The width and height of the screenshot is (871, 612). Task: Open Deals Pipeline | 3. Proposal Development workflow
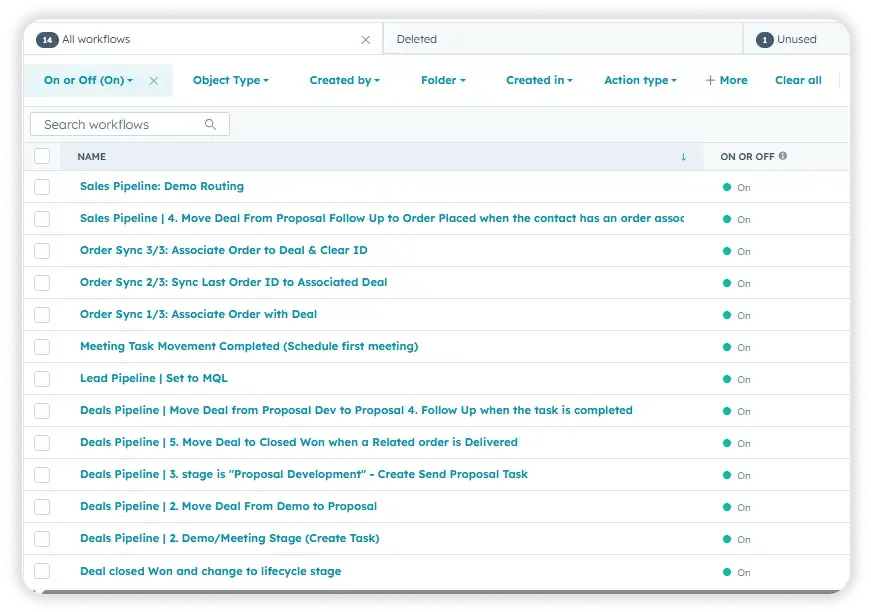click(304, 474)
